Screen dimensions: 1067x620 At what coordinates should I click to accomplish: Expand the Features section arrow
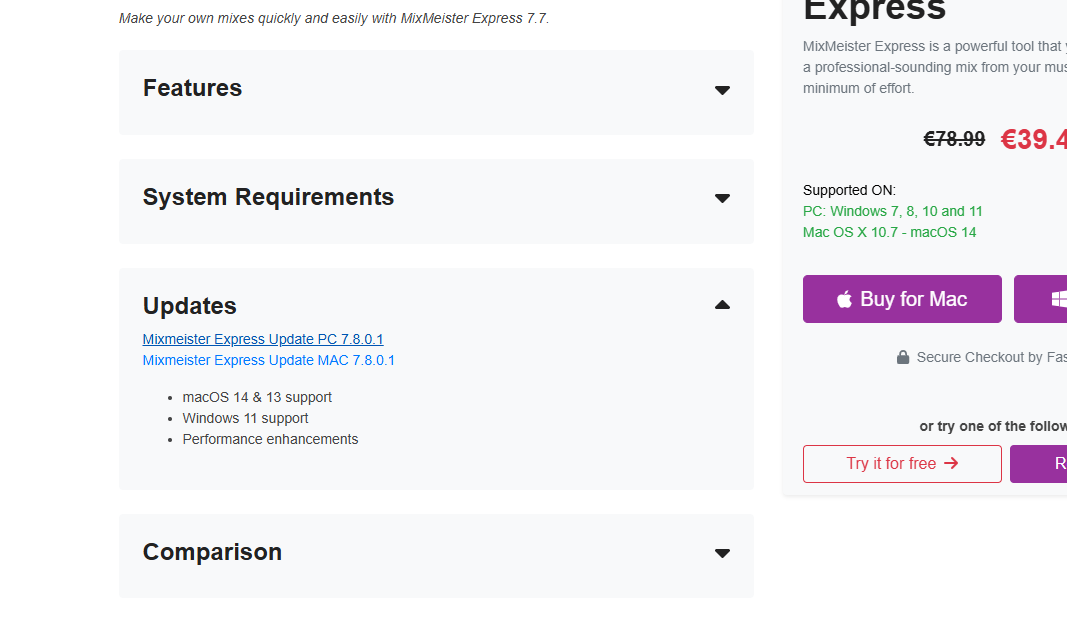pos(722,90)
